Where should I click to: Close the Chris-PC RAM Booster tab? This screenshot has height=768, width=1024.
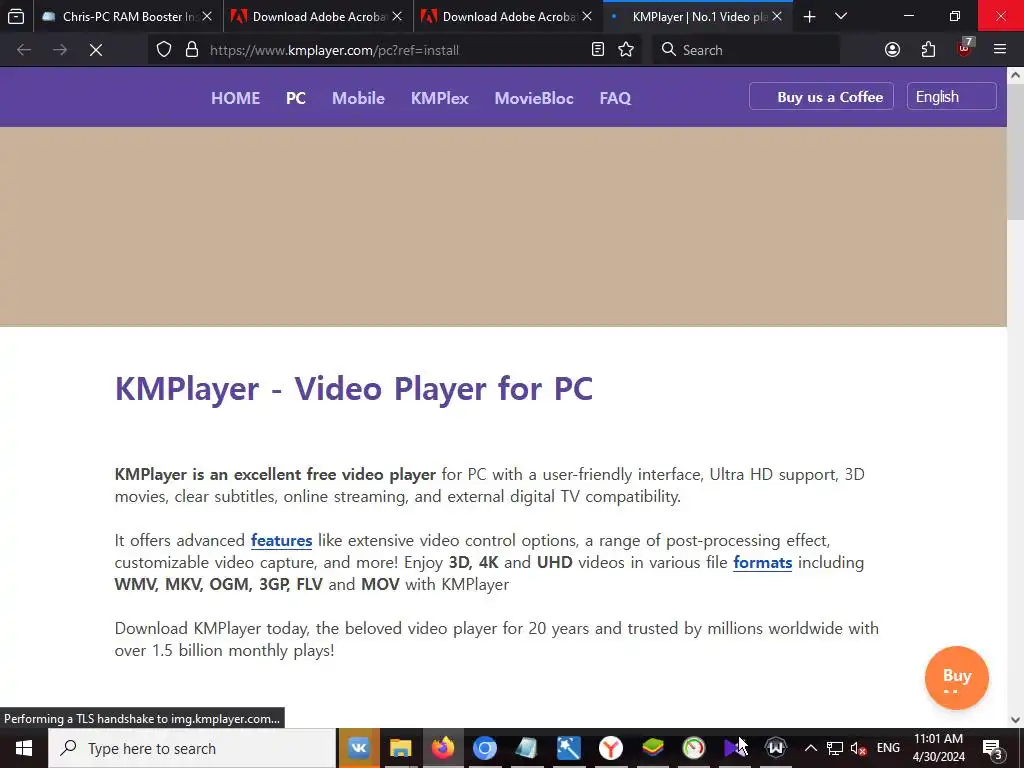pyautogui.click(x=207, y=17)
